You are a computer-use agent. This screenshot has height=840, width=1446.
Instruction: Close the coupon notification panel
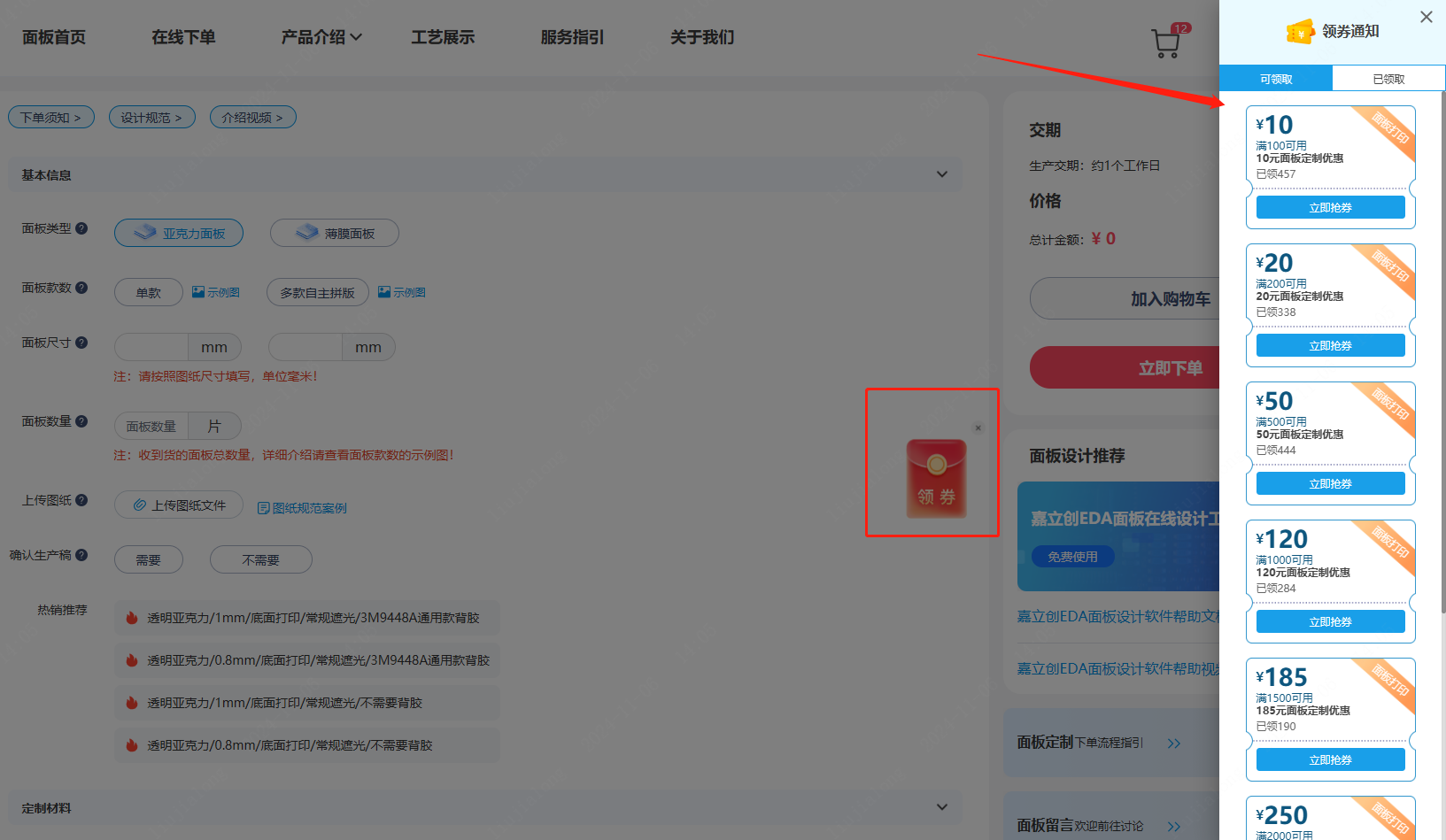click(1426, 17)
